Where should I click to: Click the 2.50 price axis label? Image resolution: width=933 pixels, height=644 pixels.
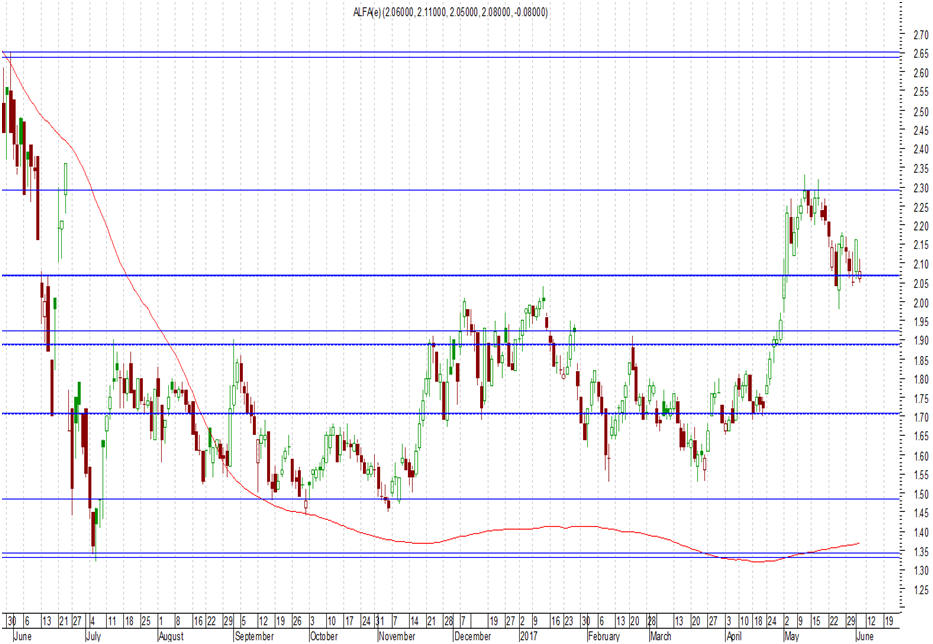pyautogui.click(x=921, y=112)
